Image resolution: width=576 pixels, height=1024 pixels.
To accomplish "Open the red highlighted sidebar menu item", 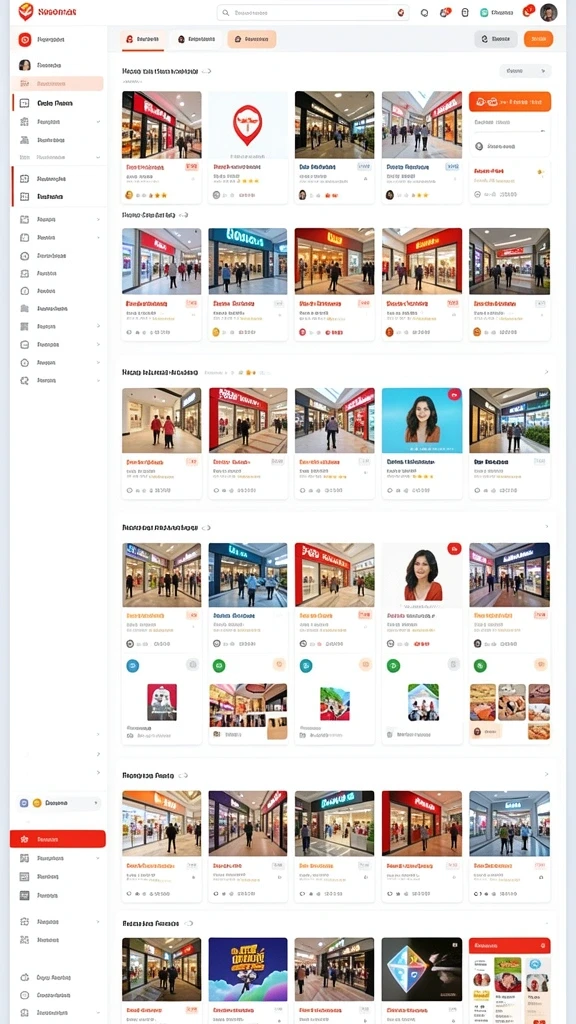I will (57, 839).
